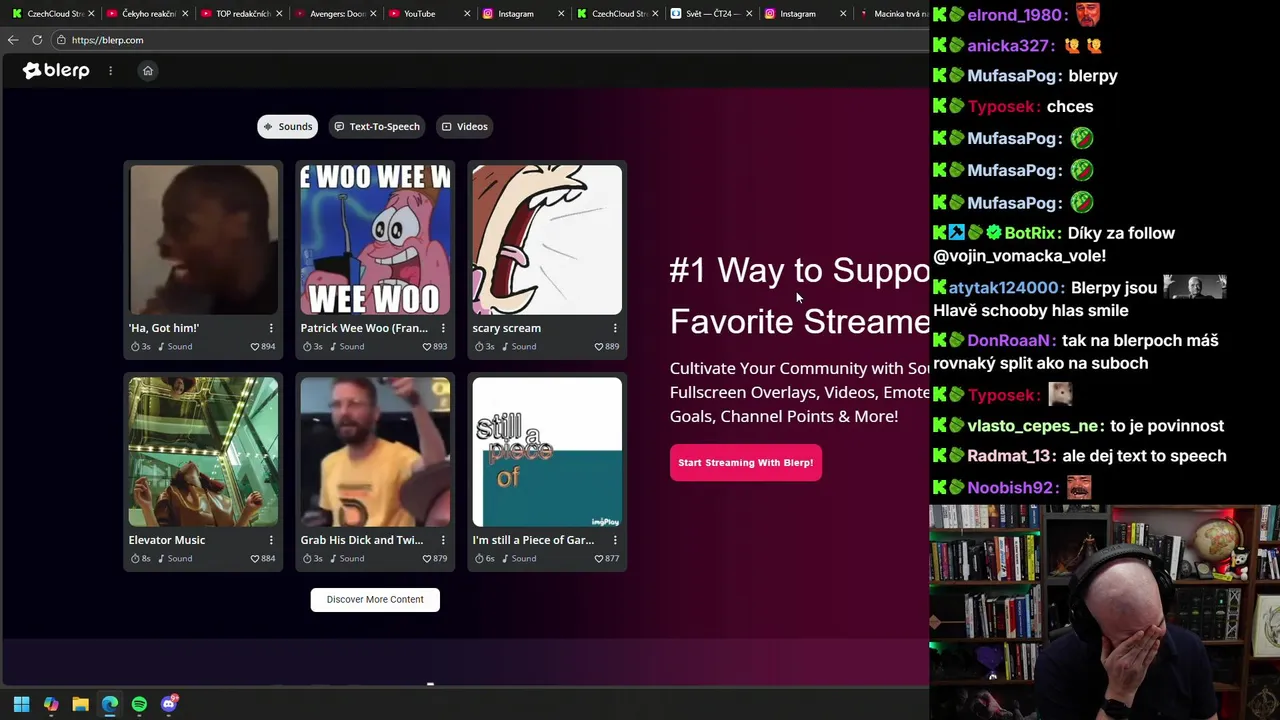The height and width of the screenshot is (720, 1280).
Task: Select the Text-To-Speech filter tab
Action: click(x=377, y=126)
